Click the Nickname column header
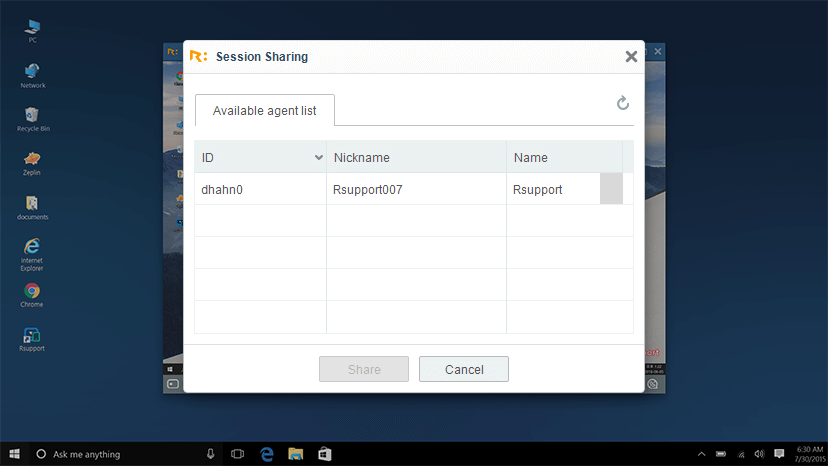 [416, 157]
